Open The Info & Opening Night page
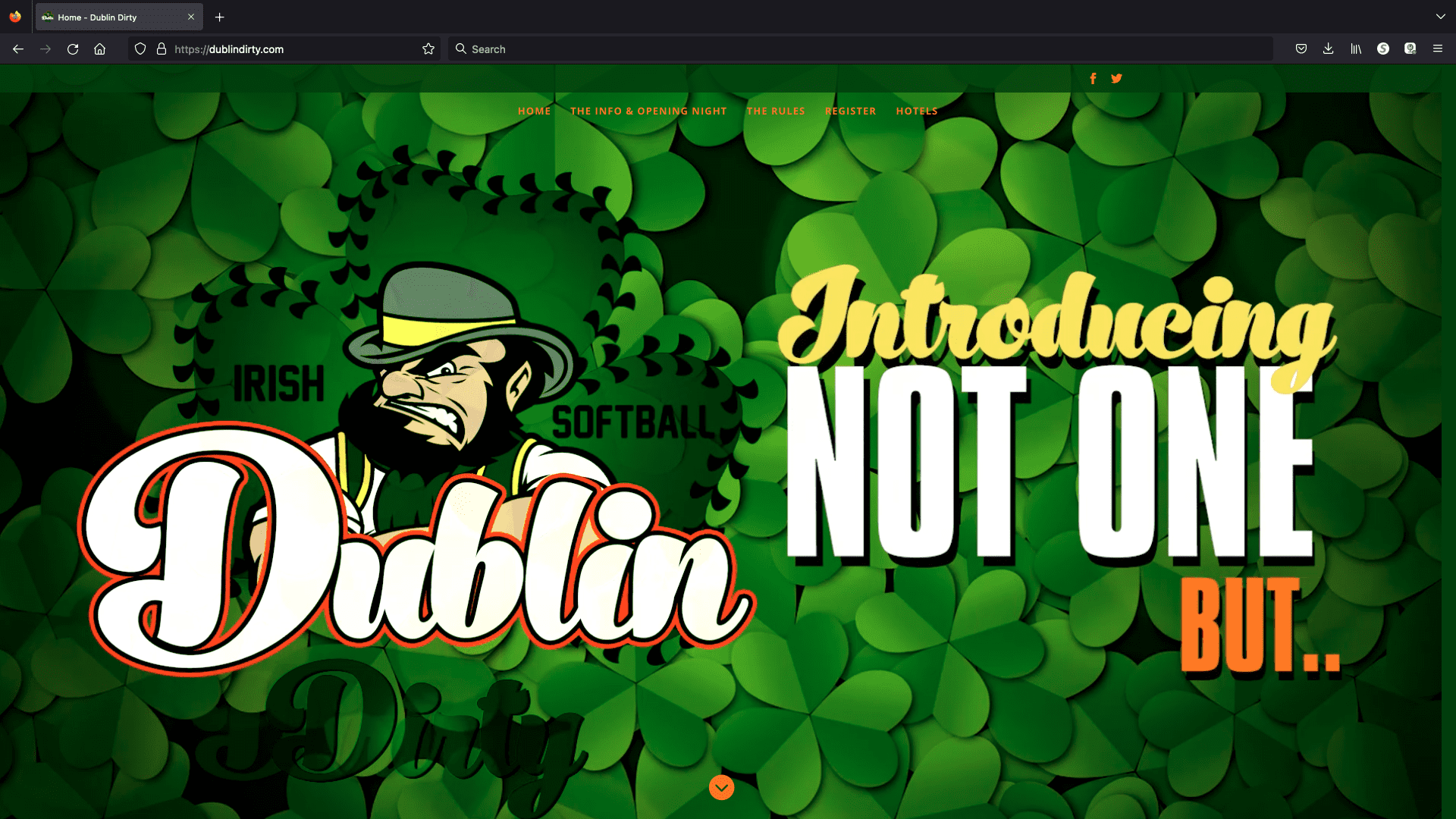1456x819 pixels. pyautogui.click(x=648, y=111)
